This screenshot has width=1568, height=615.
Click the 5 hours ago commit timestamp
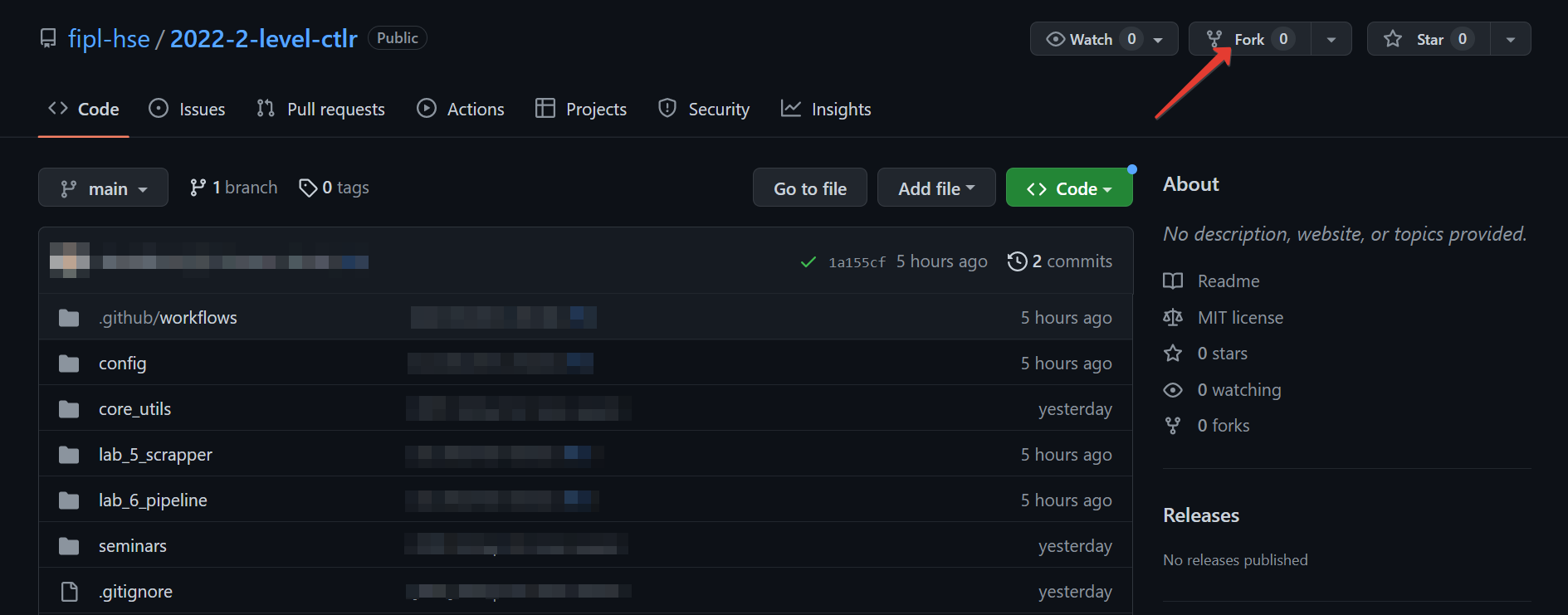click(x=941, y=261)
